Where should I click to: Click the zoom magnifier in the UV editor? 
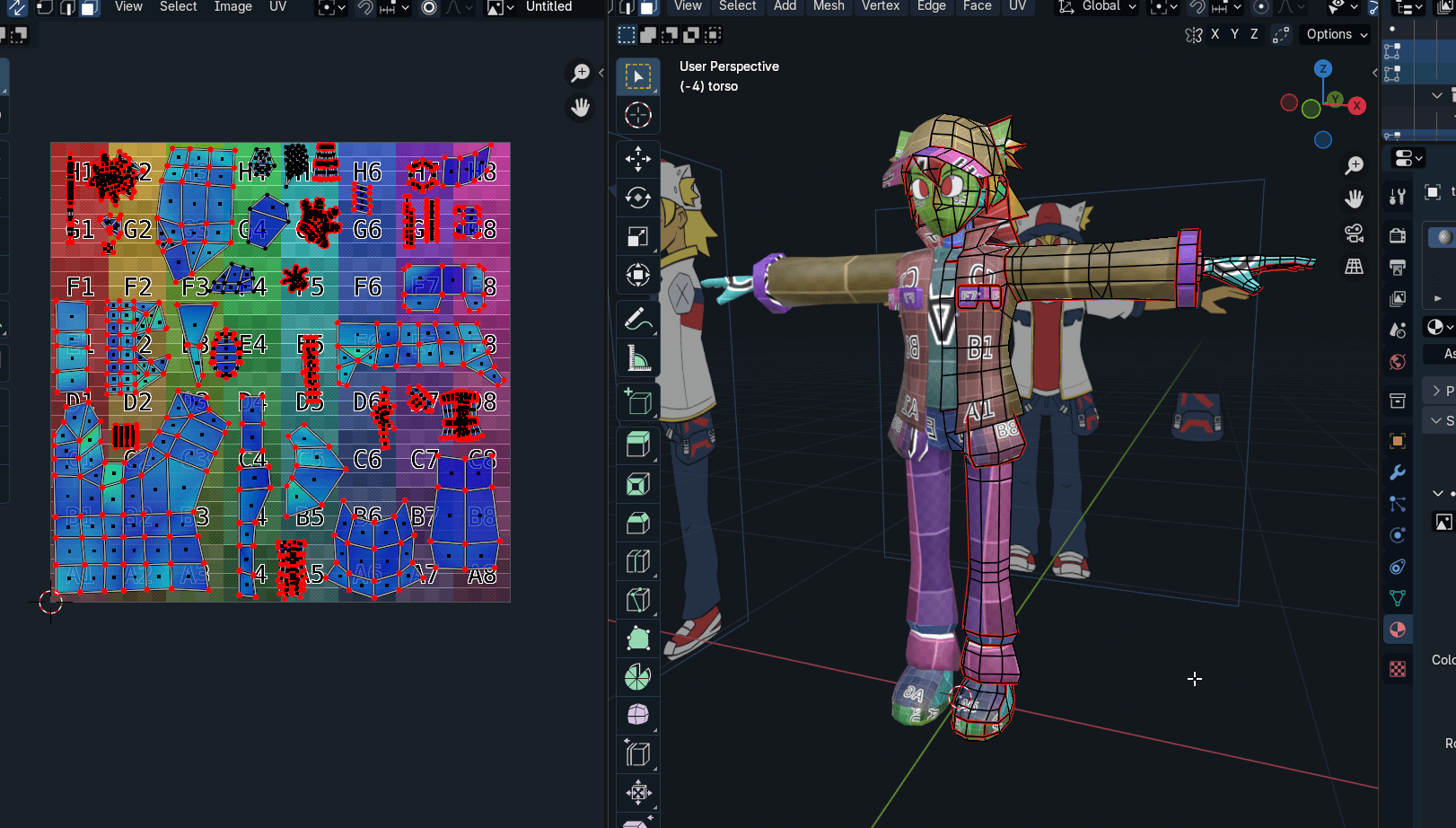[x=581, y=72]
